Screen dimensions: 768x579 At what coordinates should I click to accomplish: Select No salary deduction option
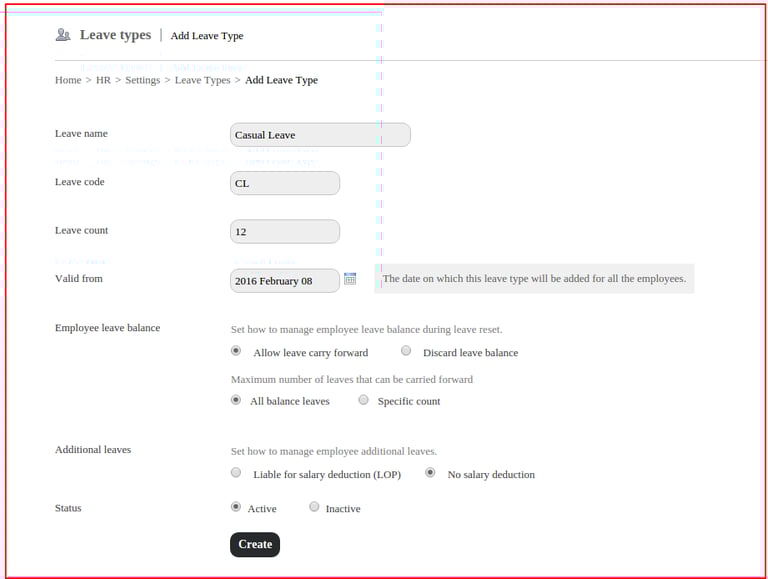pos(430,473)
